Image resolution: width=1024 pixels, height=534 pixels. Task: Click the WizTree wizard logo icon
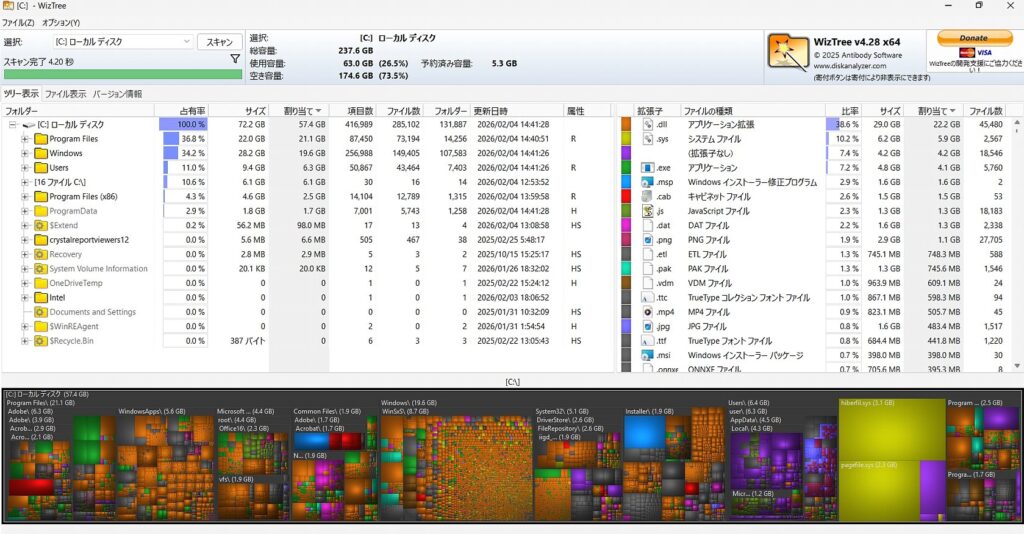point(787,52)
